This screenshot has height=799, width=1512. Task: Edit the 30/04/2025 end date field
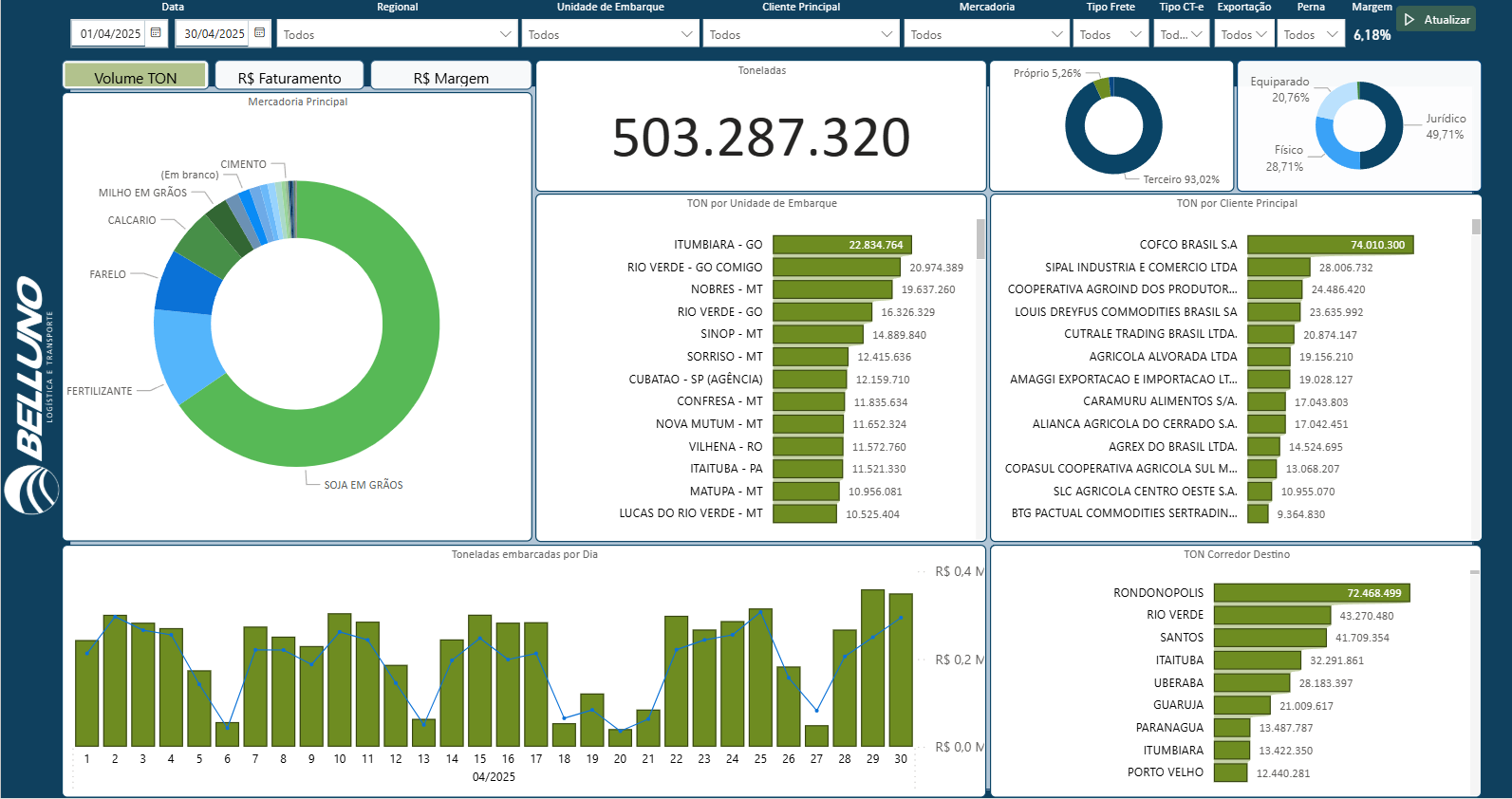coord(214,33)
